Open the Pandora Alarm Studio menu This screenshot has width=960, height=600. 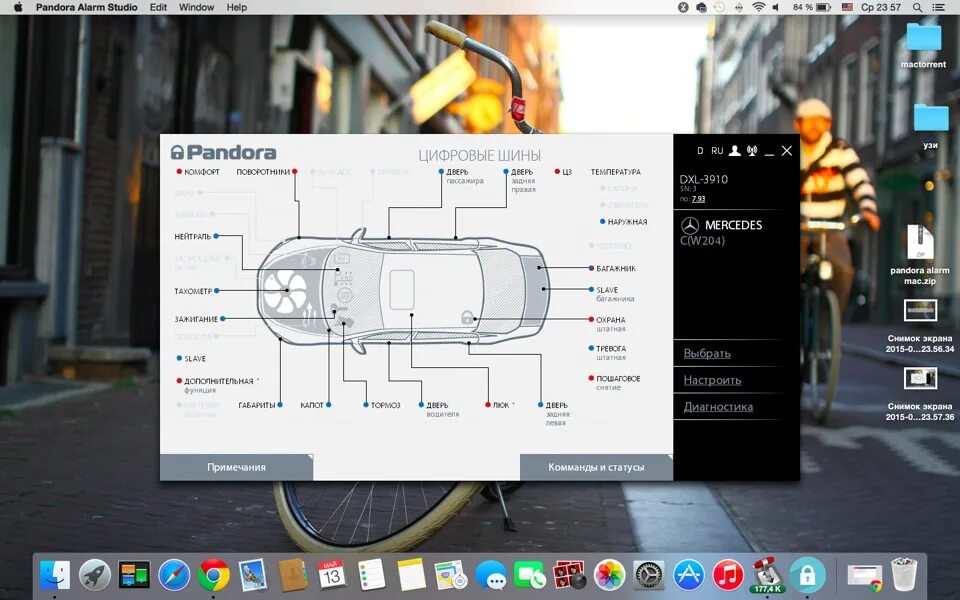pos(86,7)
